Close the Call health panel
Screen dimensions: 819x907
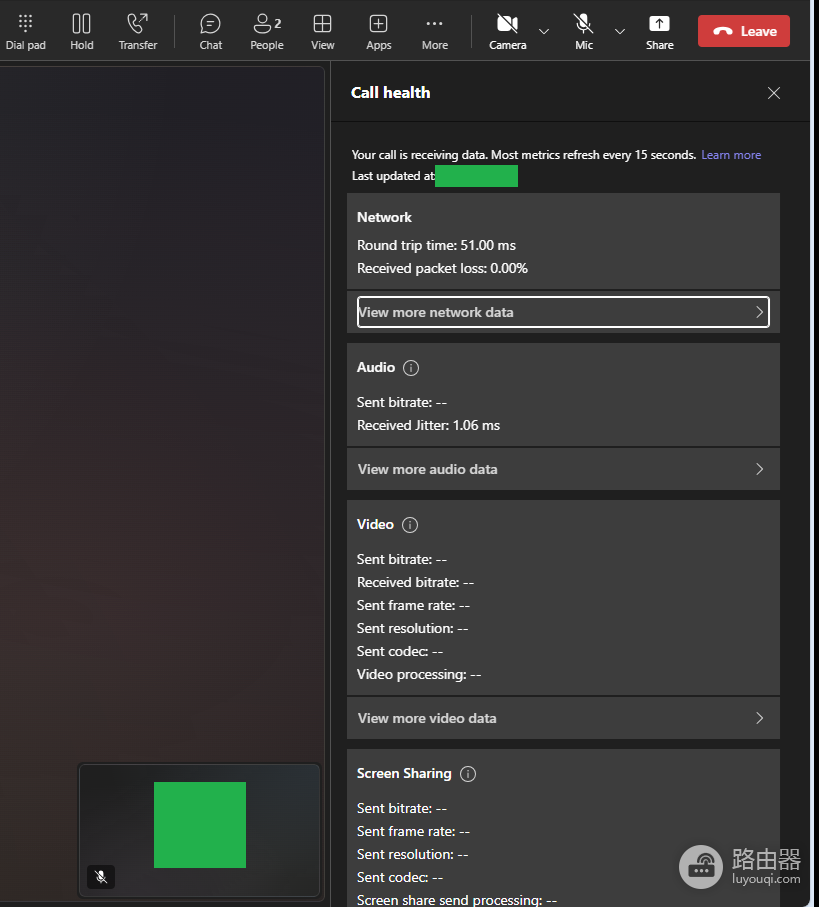[774, 93]
